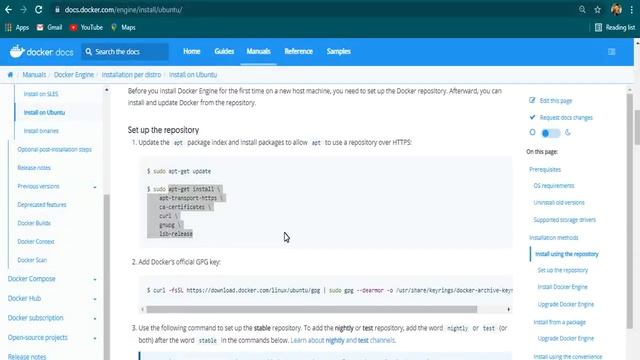Open the Gmail bookmark
Viewport: 640px width, 360px height.
coord(49,27)
